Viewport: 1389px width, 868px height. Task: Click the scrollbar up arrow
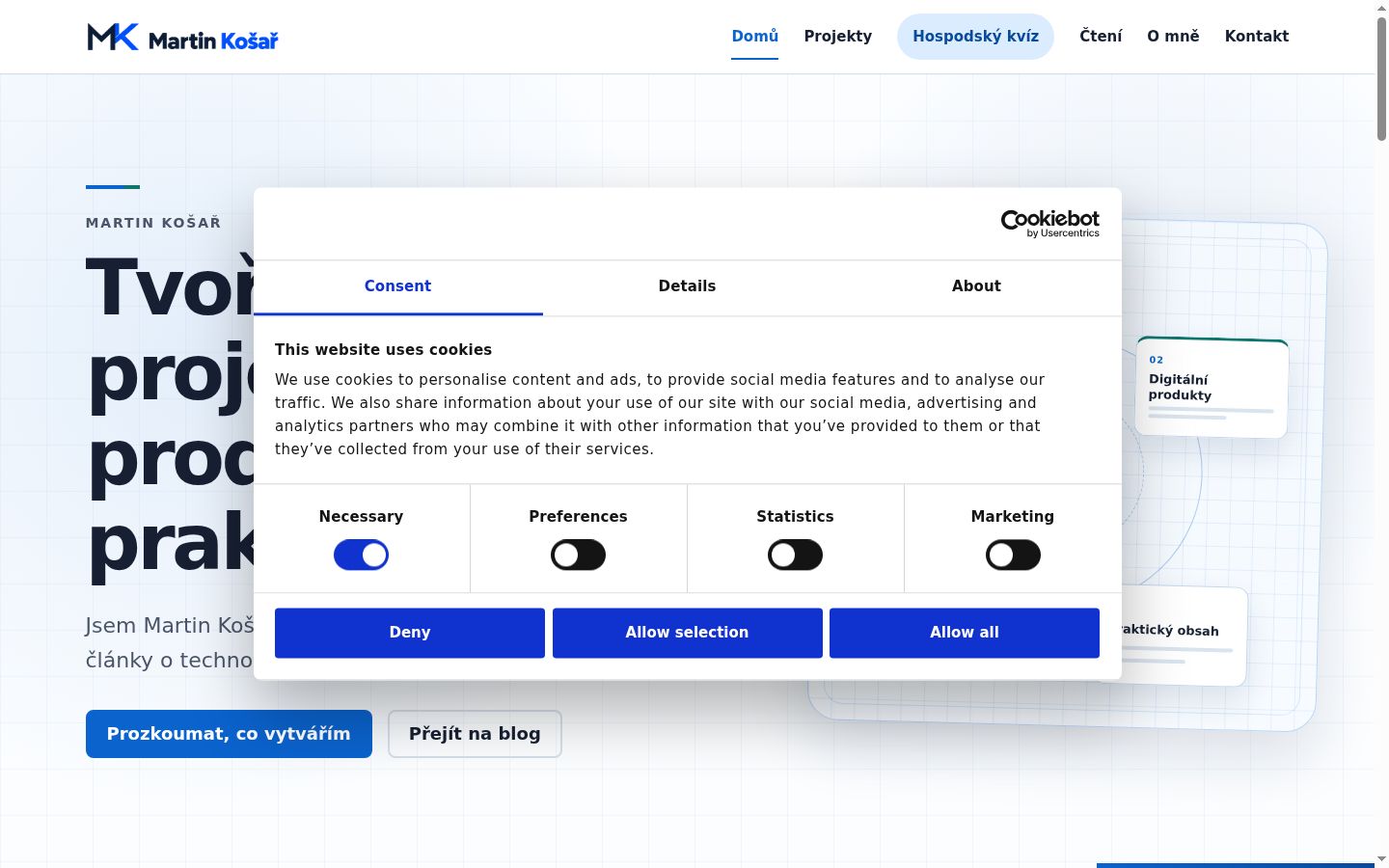[1381, 8]
